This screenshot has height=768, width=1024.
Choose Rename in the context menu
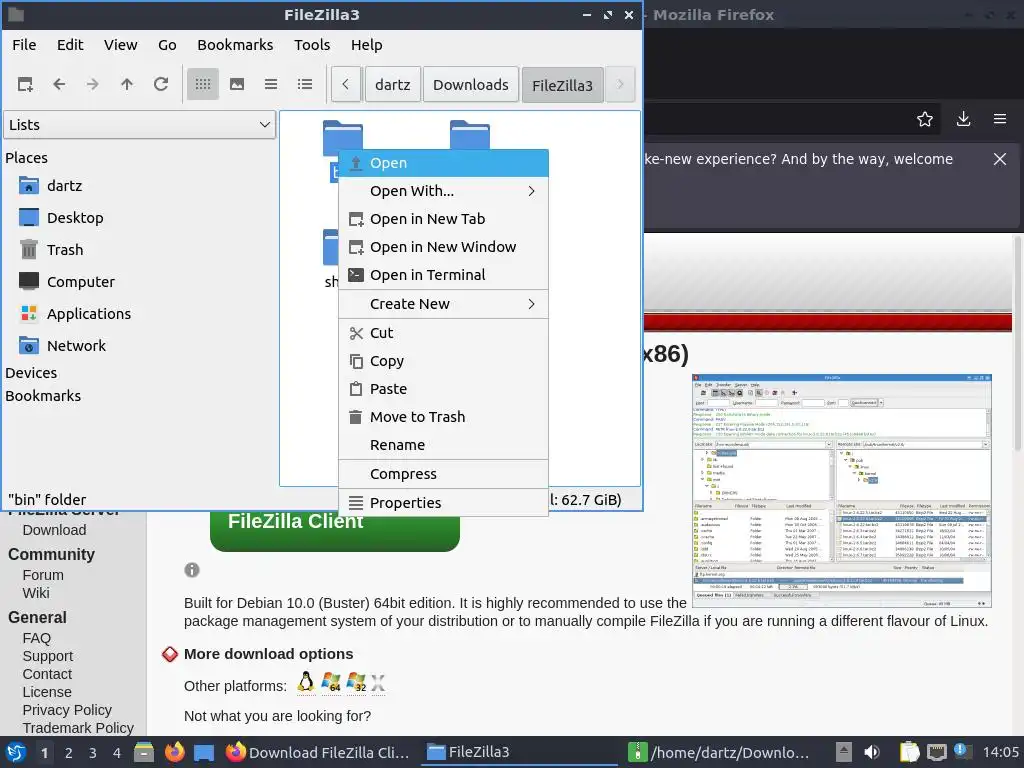coord(443,445)
